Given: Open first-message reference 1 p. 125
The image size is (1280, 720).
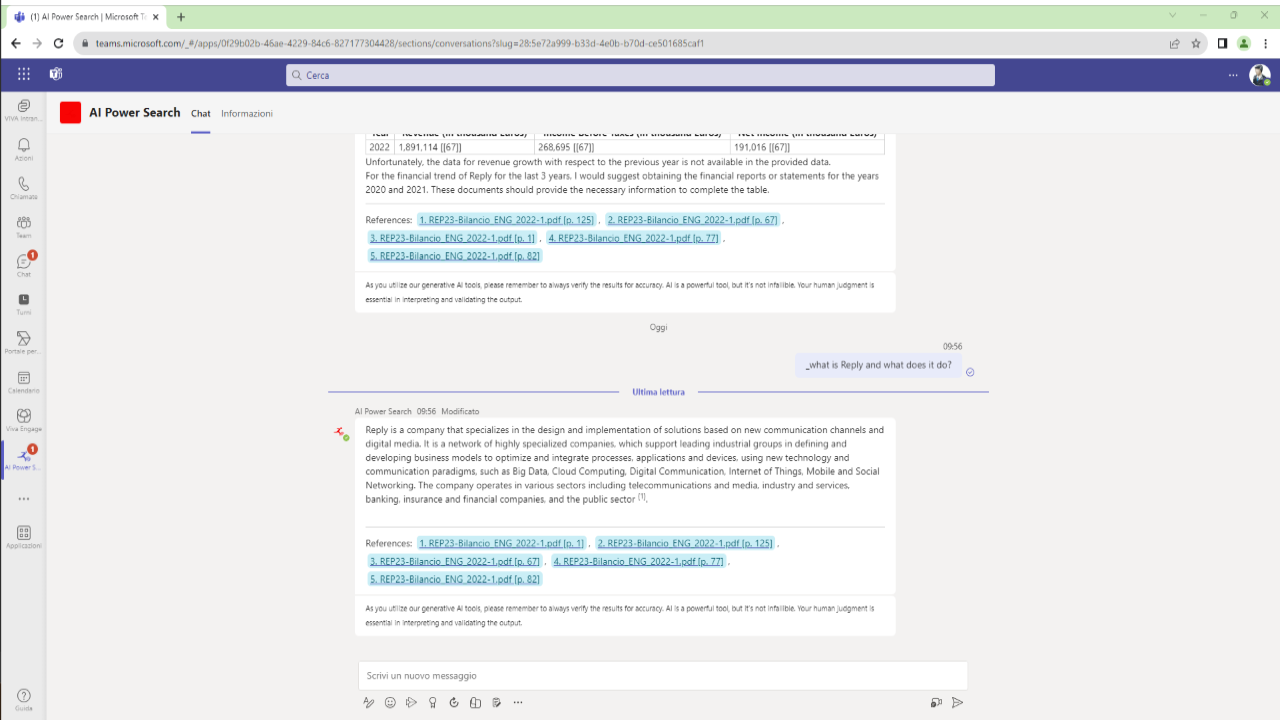Looking at the screenshot, I should [x=506, y=220].
